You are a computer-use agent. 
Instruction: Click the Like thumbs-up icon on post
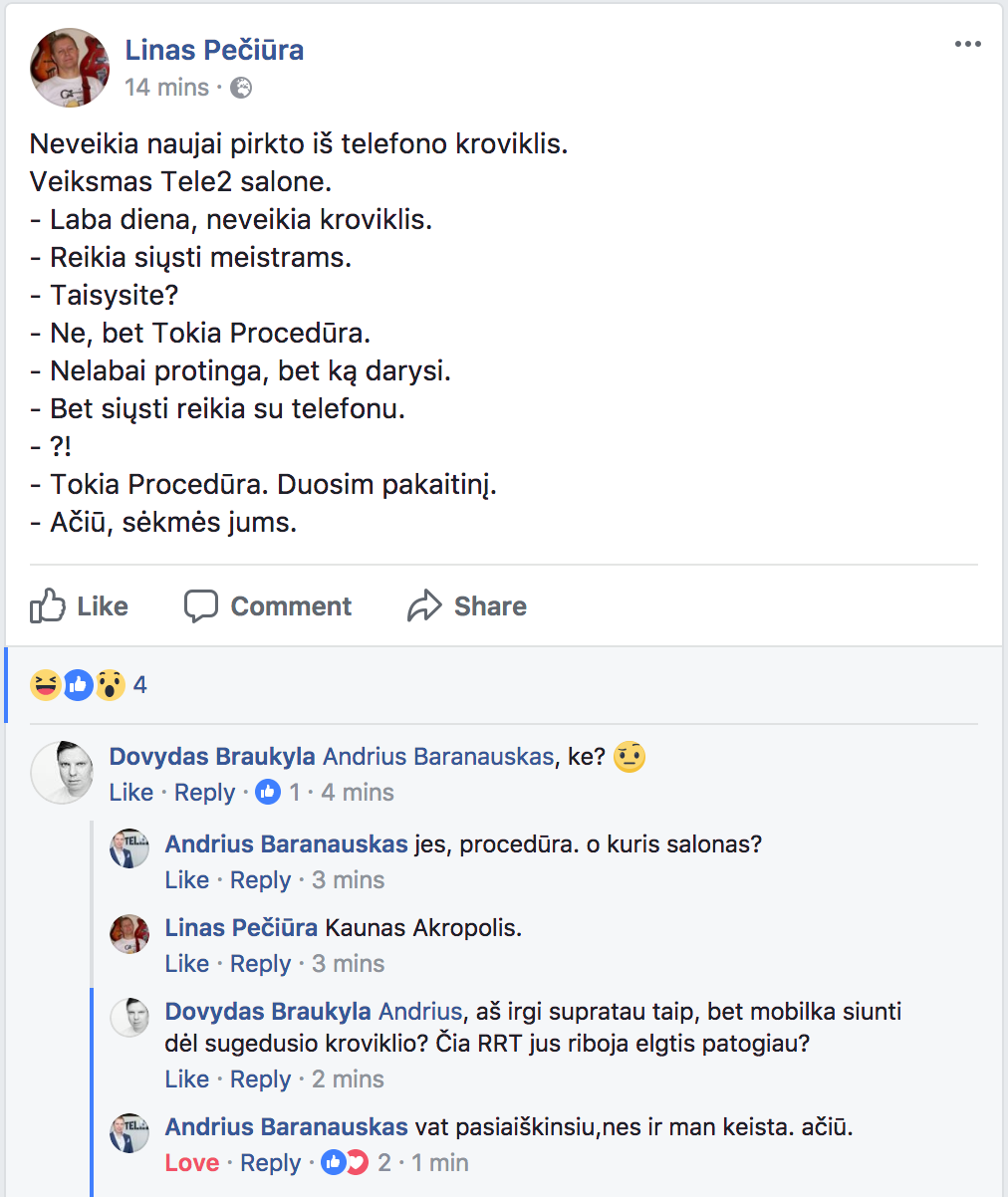[48, 605]
